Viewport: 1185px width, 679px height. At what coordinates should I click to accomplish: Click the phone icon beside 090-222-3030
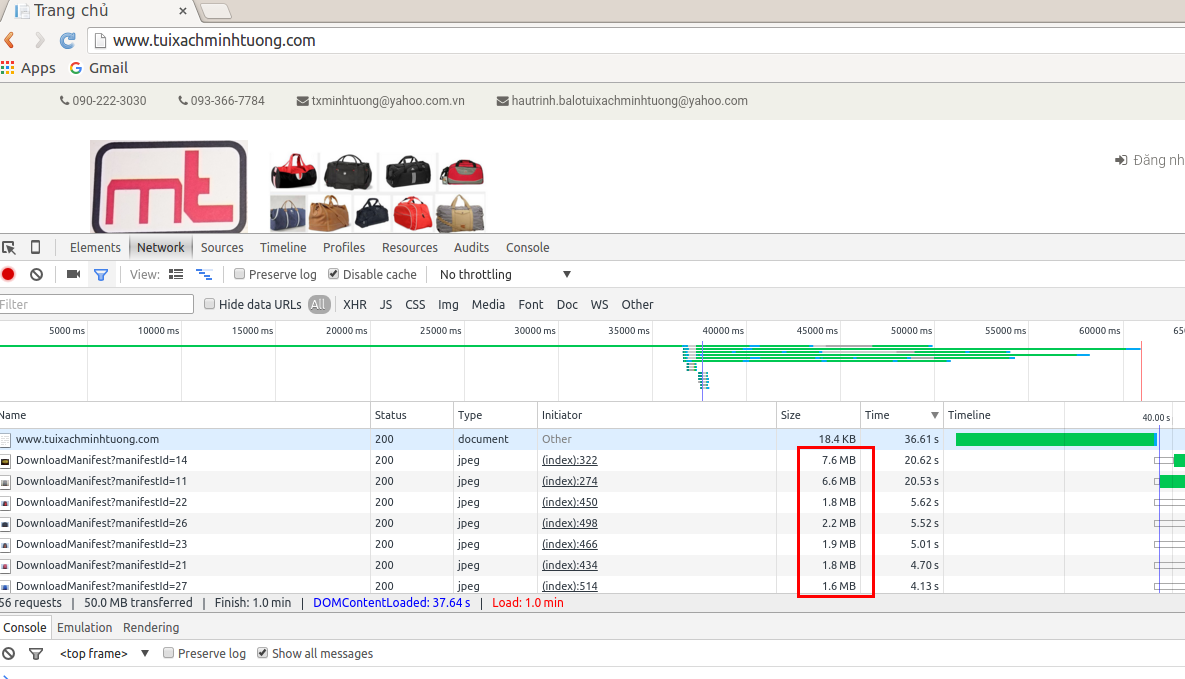(64, 101)
